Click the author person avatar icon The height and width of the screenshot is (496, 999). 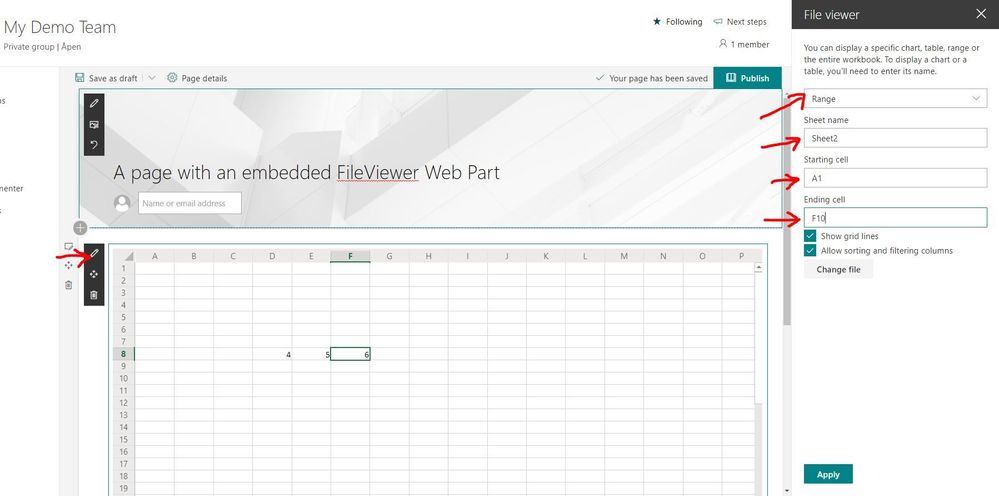click(x=122, y=203)
